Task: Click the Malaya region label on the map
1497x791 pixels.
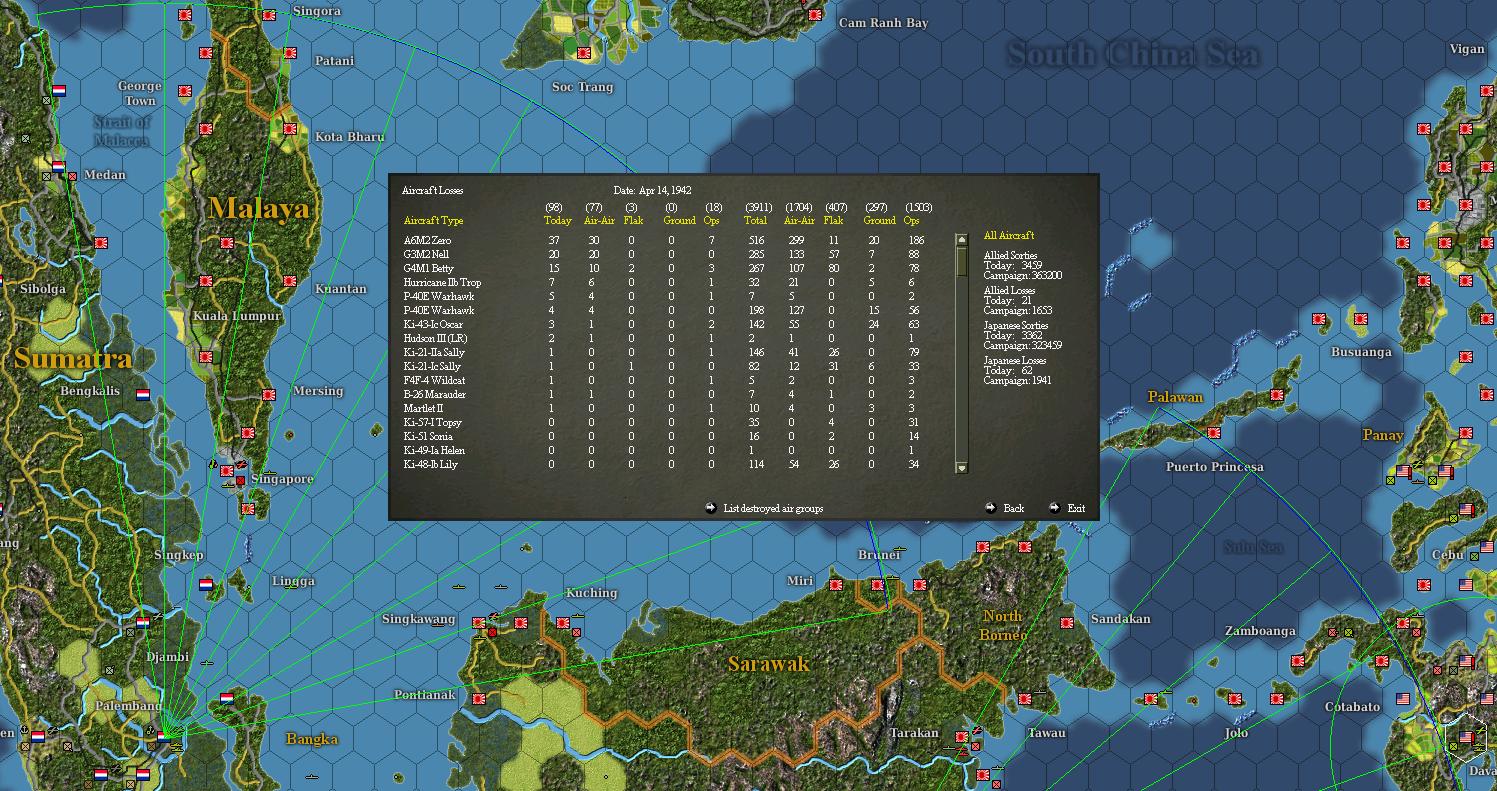Action: point(259,208)
